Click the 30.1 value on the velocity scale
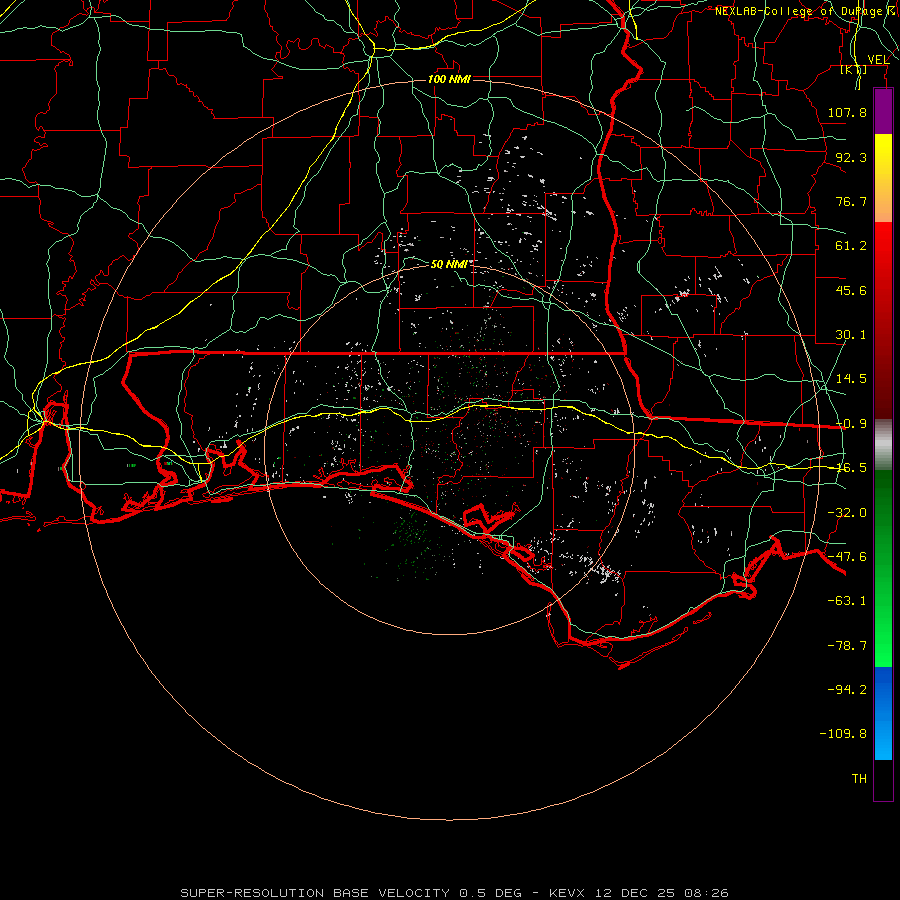Screen dimensions: 900x900 pyautogui.click(x=851, y=335)
